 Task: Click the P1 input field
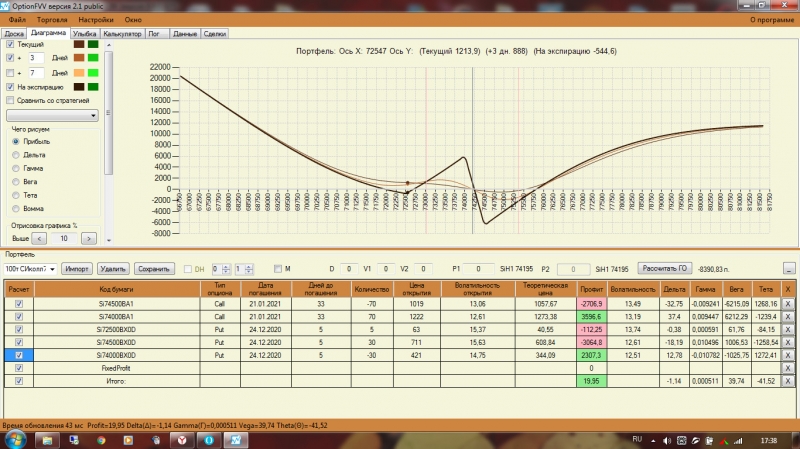479,269
